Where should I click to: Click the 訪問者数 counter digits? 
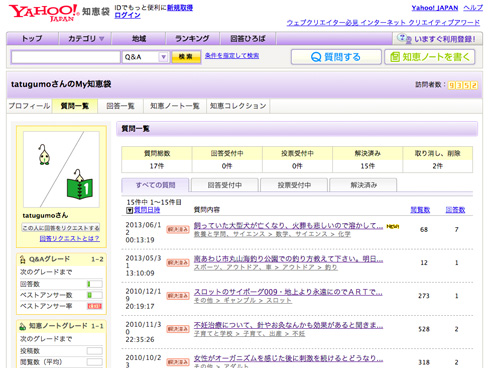click(x=463, y=85)
